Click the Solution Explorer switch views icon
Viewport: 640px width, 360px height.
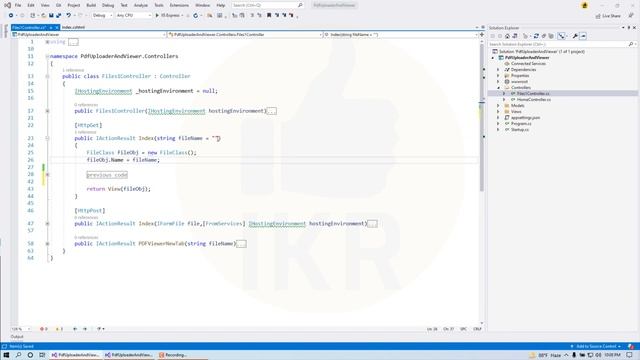coord(515,36)
